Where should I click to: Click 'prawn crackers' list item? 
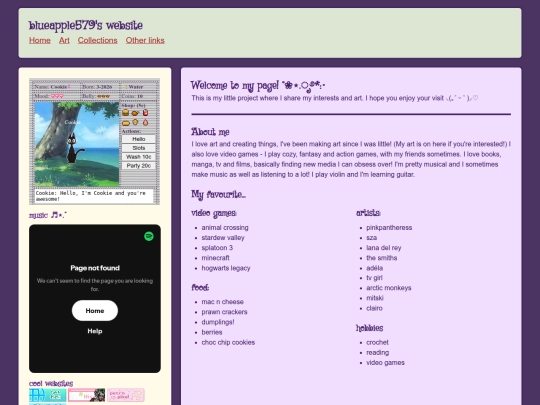pos(224,312)
